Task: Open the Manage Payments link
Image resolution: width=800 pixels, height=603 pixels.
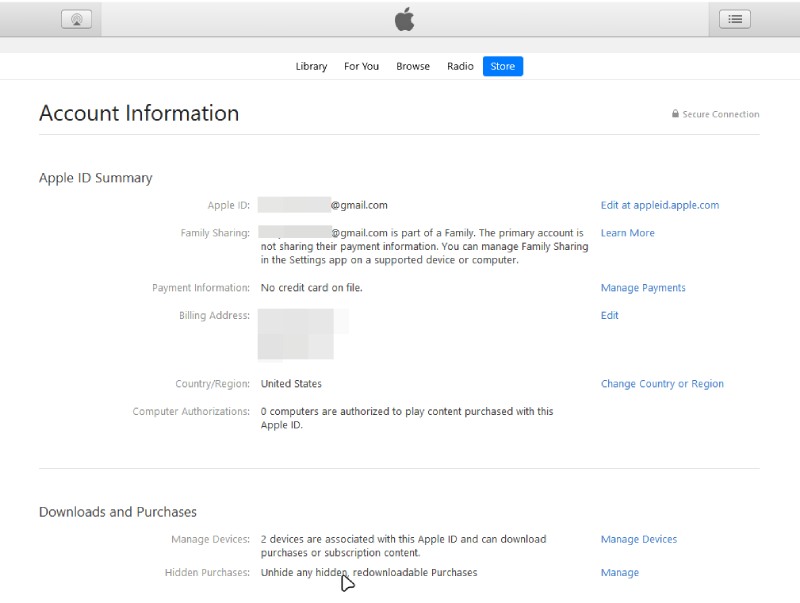Action: [643, 288]
